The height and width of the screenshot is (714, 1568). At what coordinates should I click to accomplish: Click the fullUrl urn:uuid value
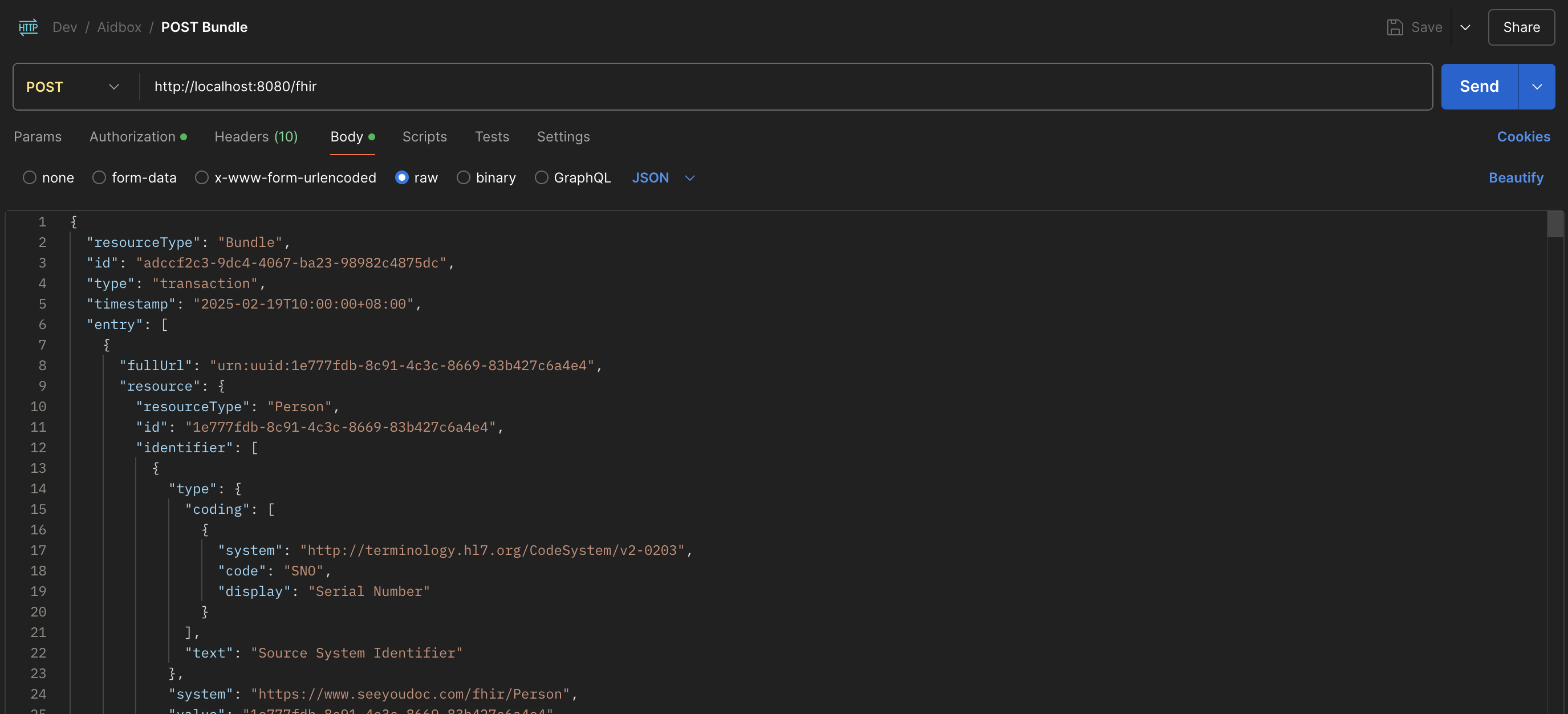402,366
